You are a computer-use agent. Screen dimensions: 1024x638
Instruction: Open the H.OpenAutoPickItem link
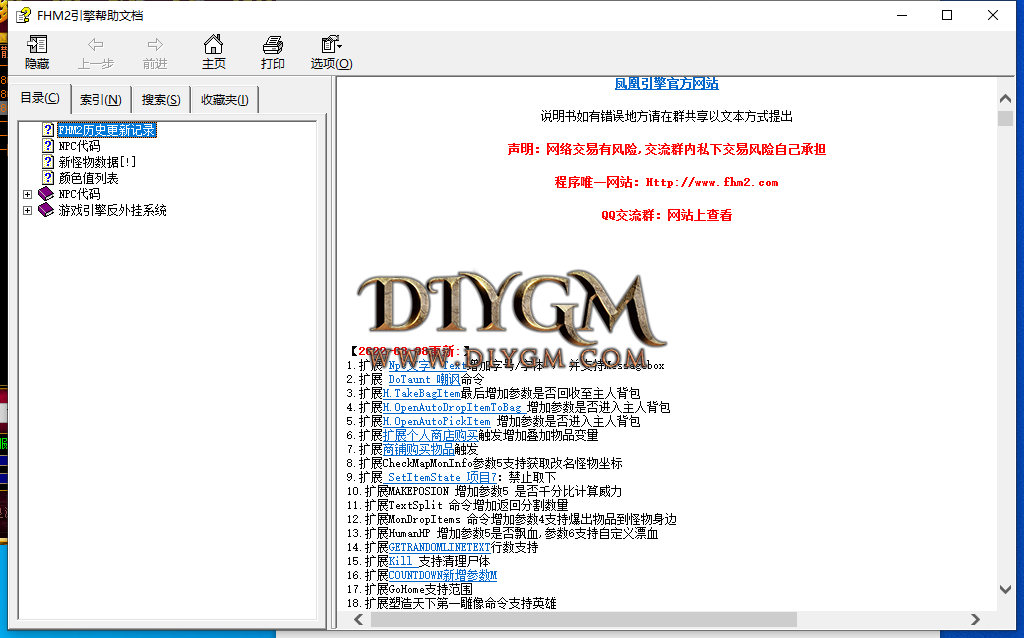point(436,421)
